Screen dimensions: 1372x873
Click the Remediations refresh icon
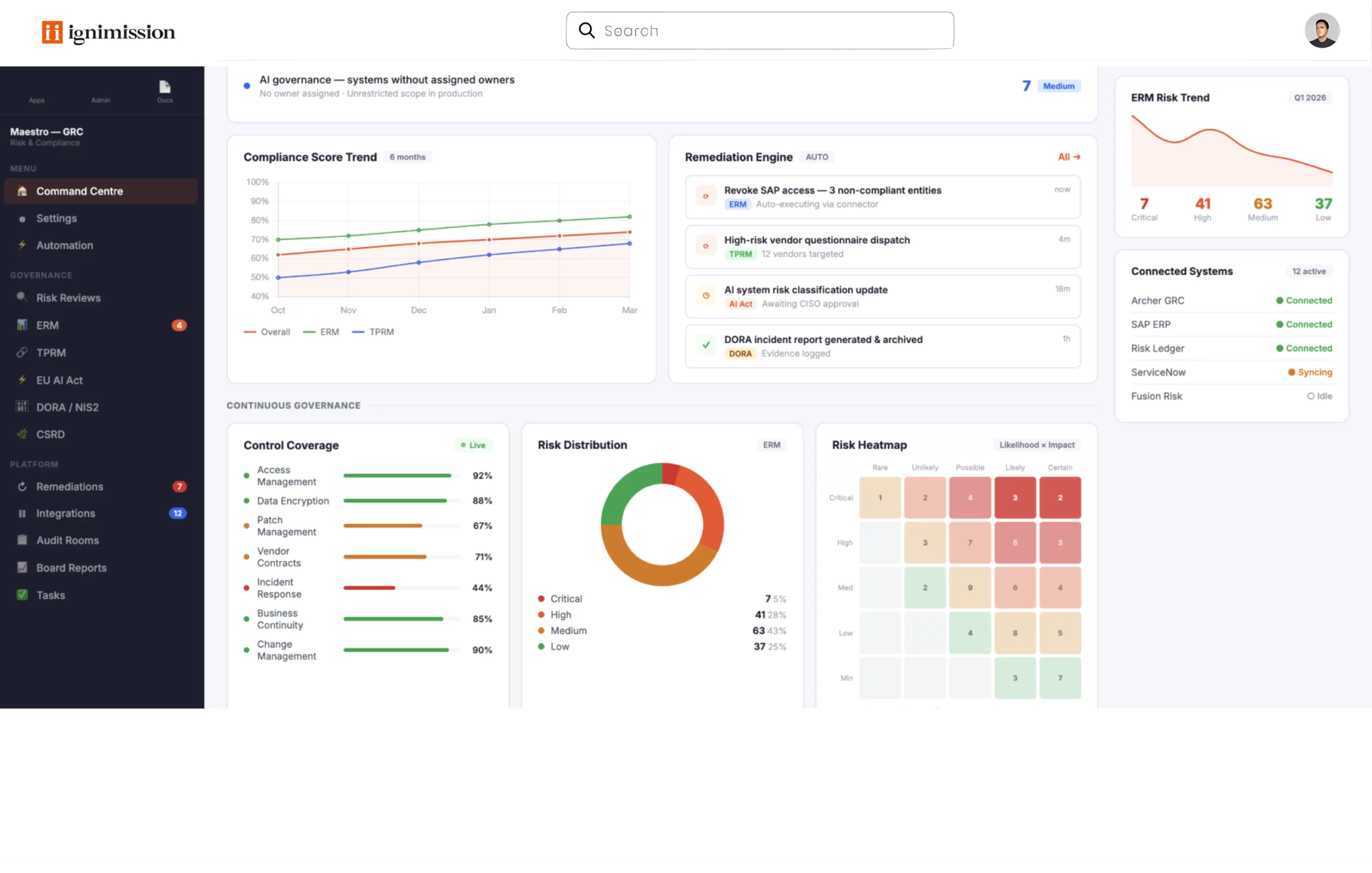[22, 486]
